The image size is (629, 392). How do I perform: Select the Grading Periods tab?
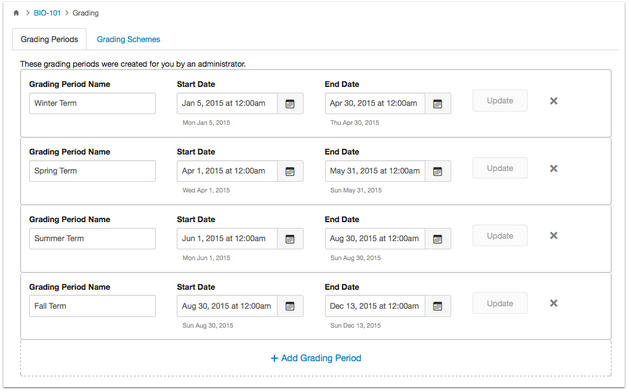click(49, 39)
